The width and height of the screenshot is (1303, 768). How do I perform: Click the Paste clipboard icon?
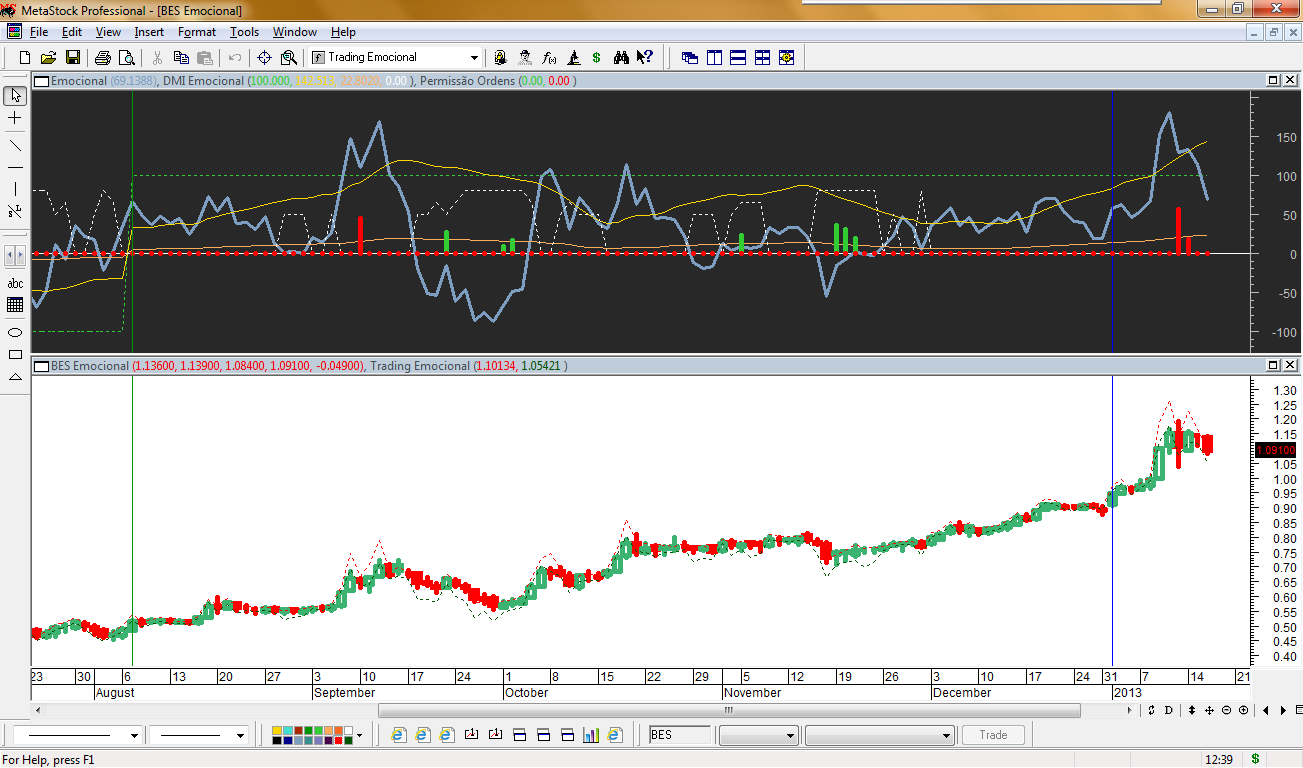(x=205, y=58)
